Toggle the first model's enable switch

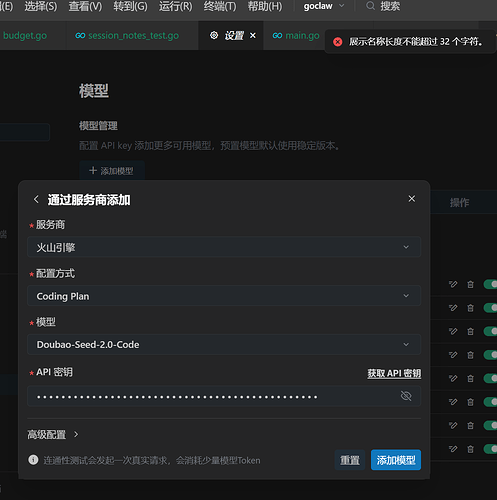coord(490,284)
